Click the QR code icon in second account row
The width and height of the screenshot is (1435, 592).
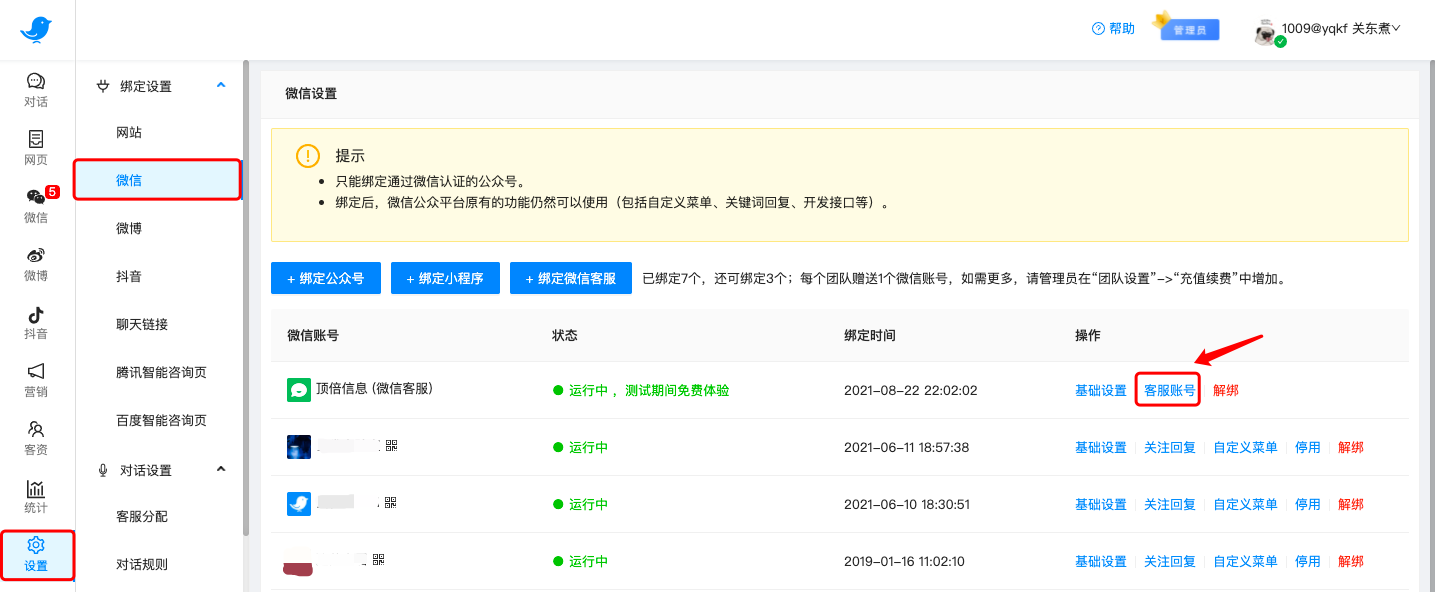391,447
